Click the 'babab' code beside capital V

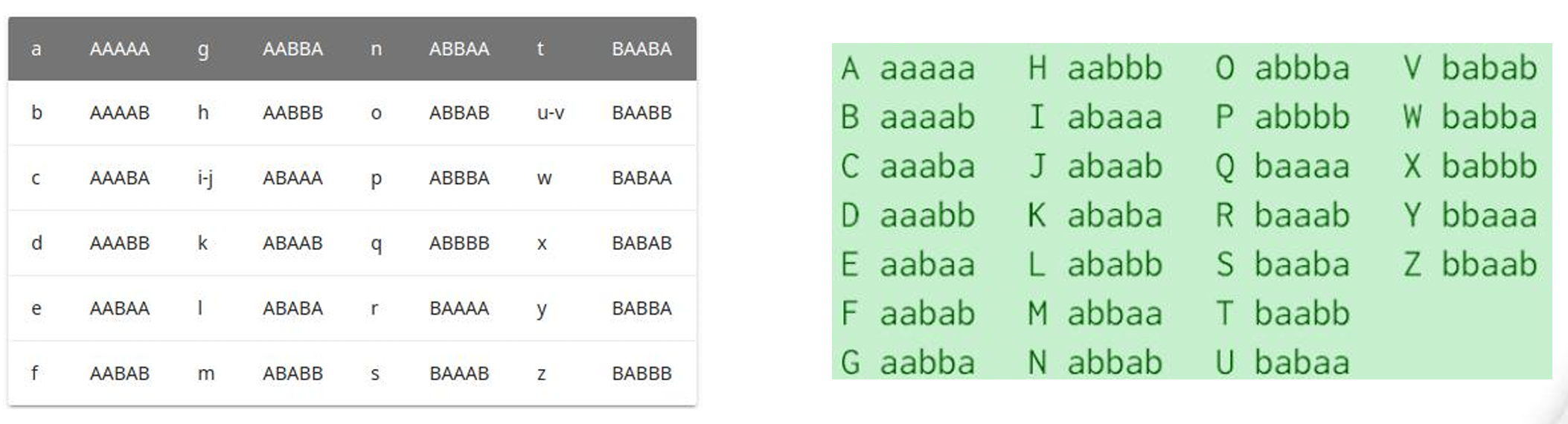click(x=1489, y=69)
